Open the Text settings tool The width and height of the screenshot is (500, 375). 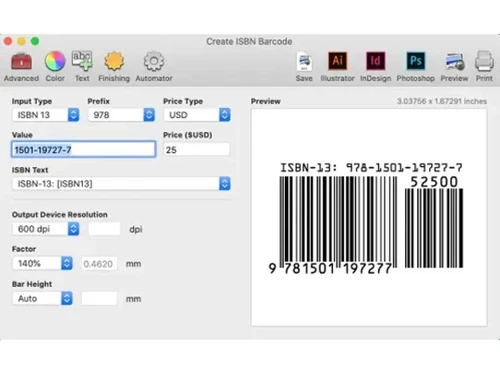coord(82,67)
